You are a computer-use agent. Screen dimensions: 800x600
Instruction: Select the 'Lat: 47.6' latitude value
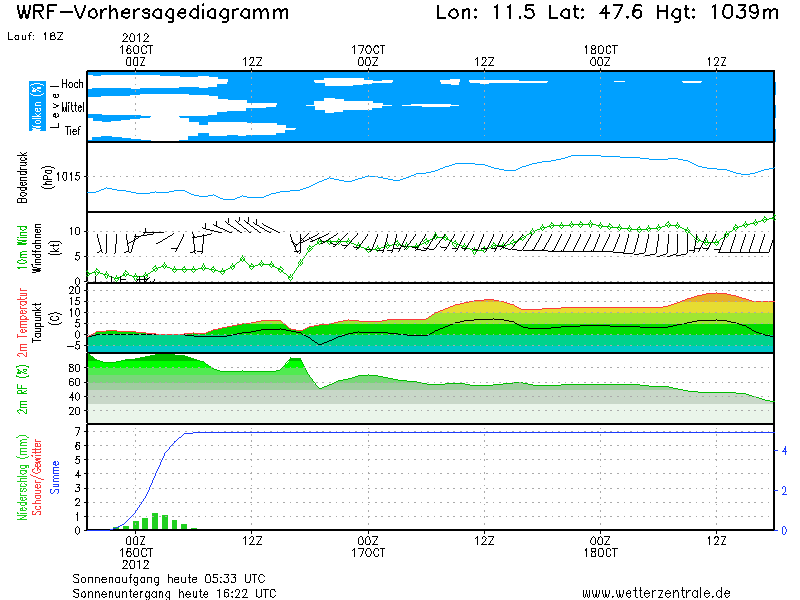[x=595, y=12]
